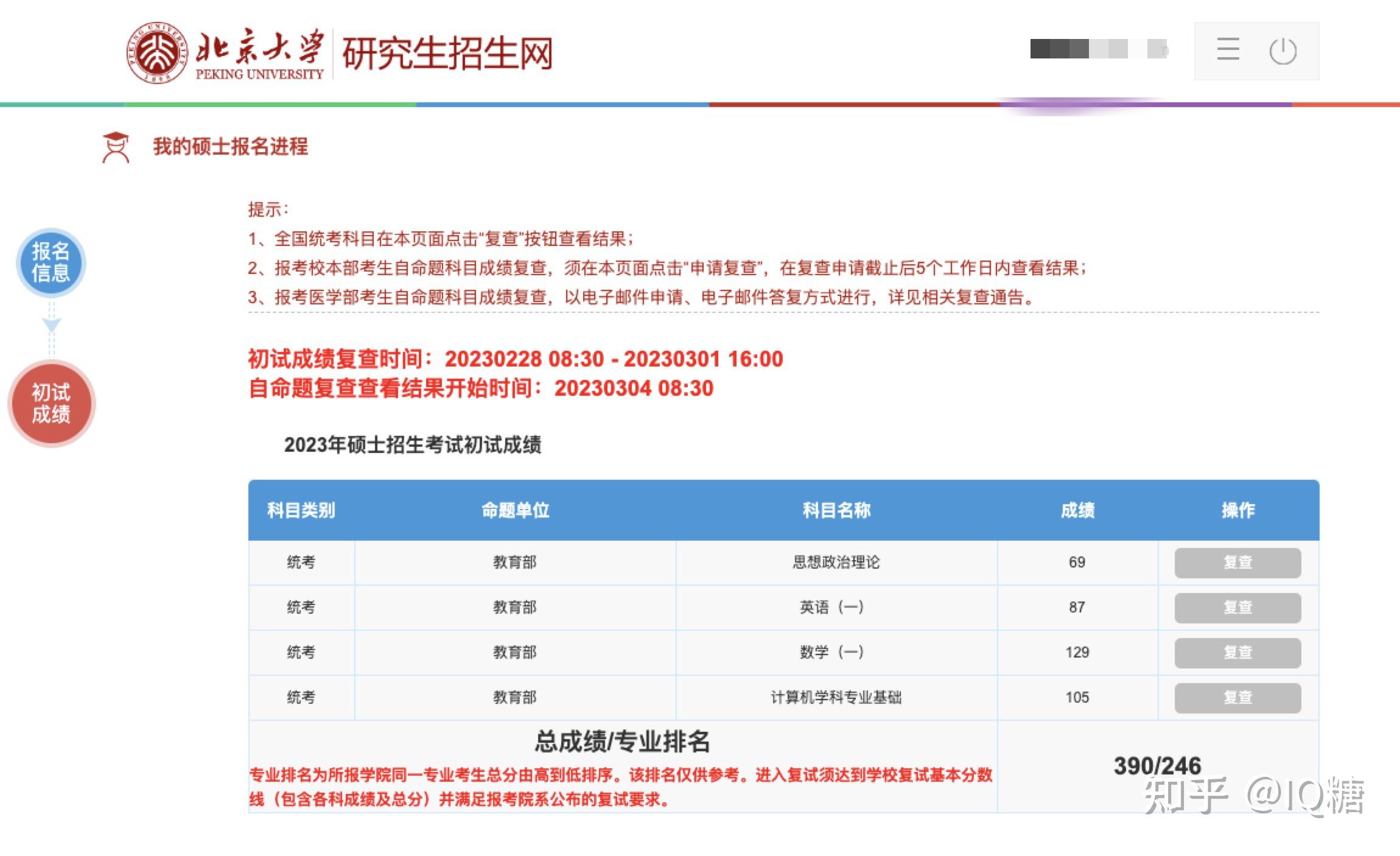Click 统考 in the 计算机学科专业基础 row
The width and height of the screenshot is (1400, 856).
click(x=301, y=697)
